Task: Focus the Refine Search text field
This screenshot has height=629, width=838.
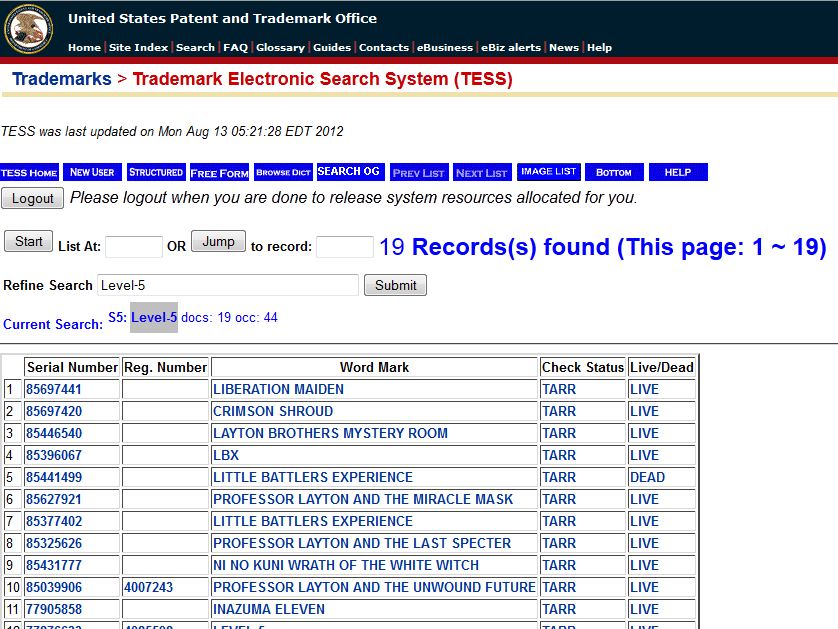Action: click(228, 285)
